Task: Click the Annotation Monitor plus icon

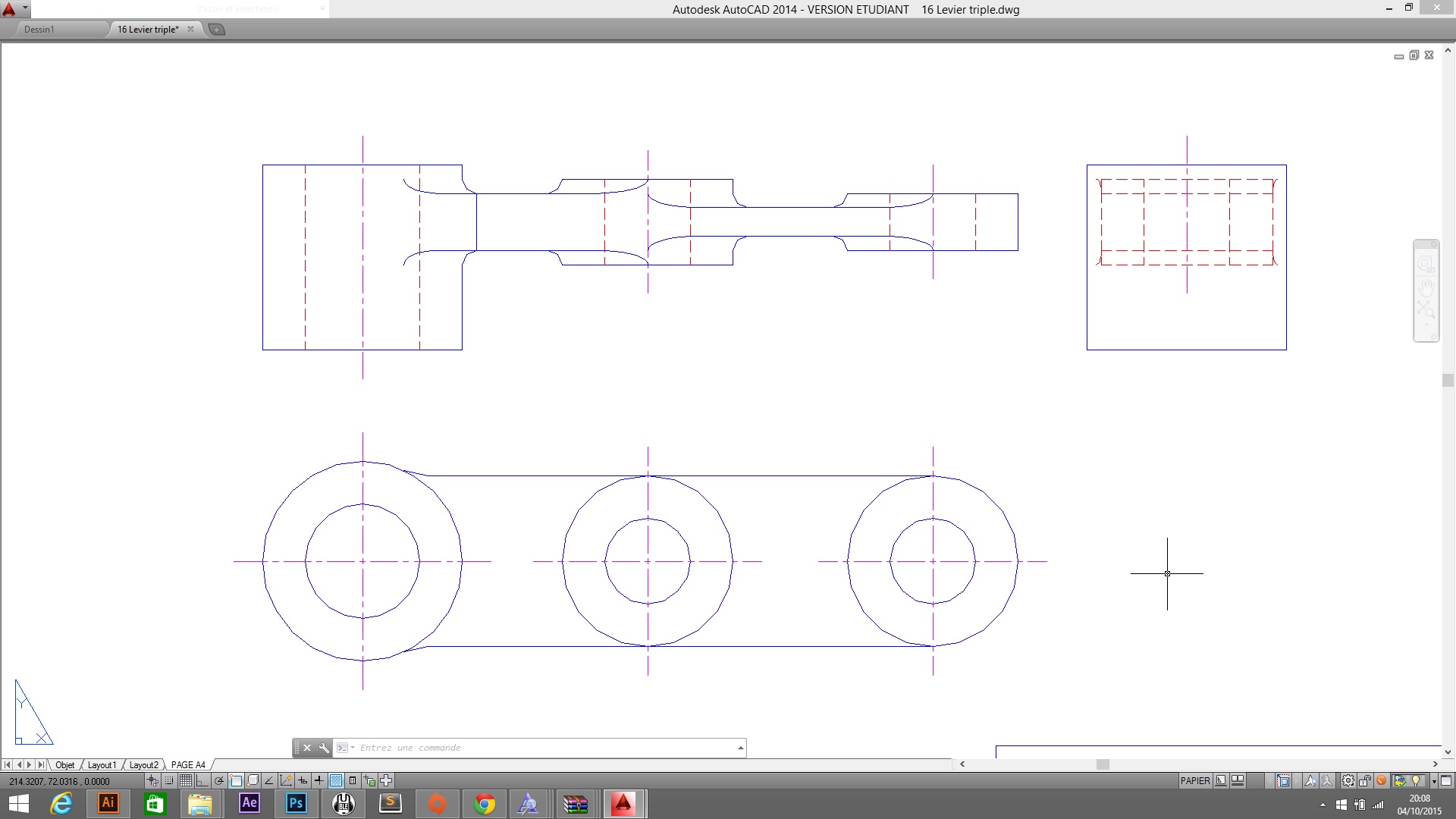Action: coord(386,780)
